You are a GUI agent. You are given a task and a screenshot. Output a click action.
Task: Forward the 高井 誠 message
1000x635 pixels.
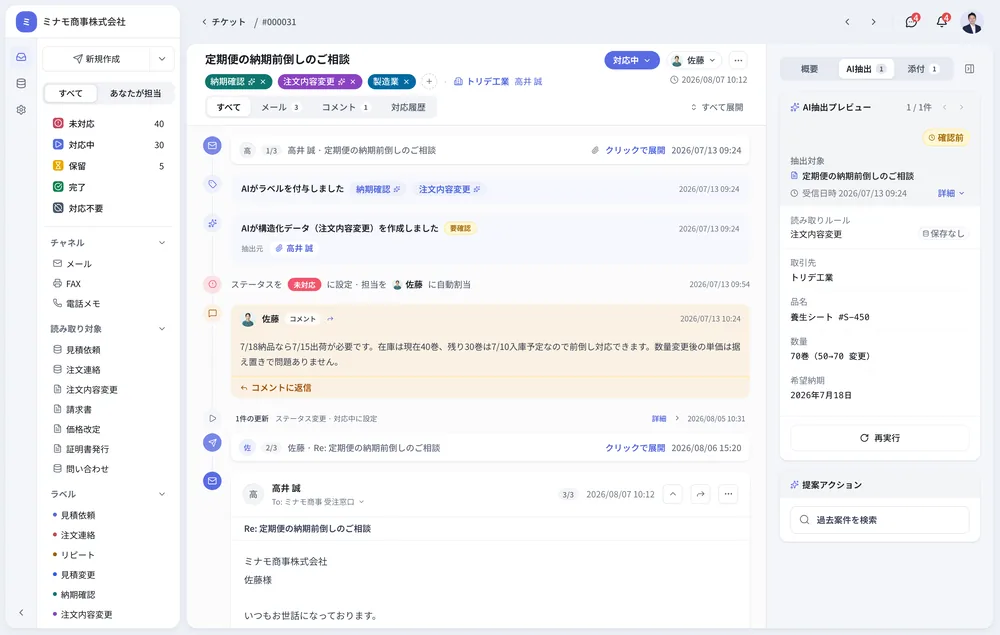click(700, 494)
